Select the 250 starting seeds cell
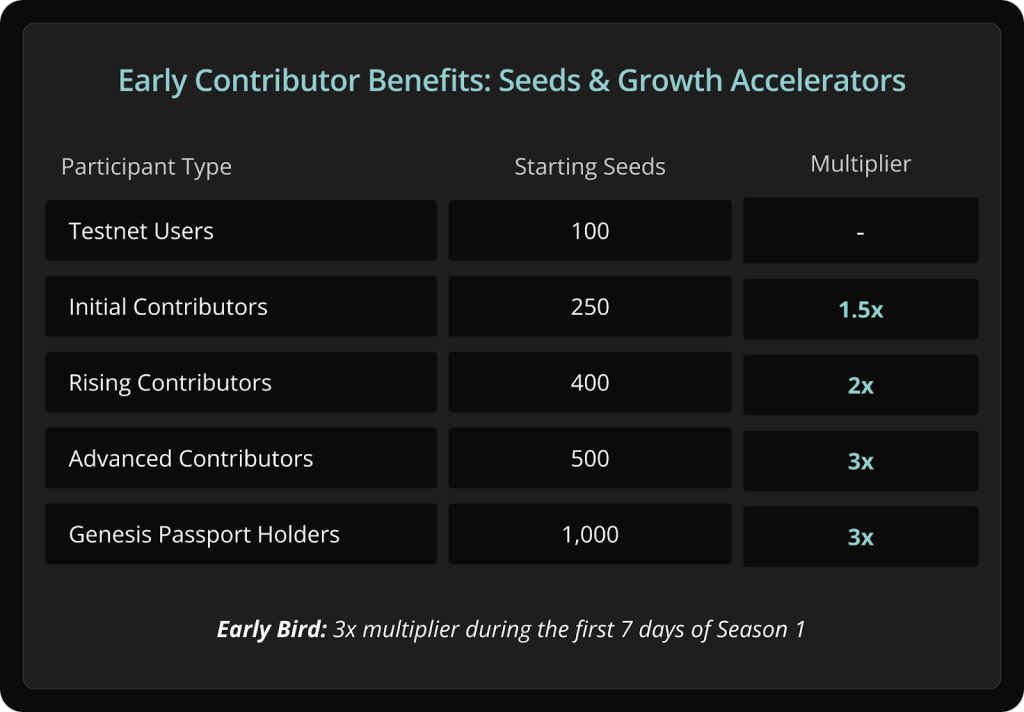The width and height of the screenshot is (1024, 712). [590, 306]
